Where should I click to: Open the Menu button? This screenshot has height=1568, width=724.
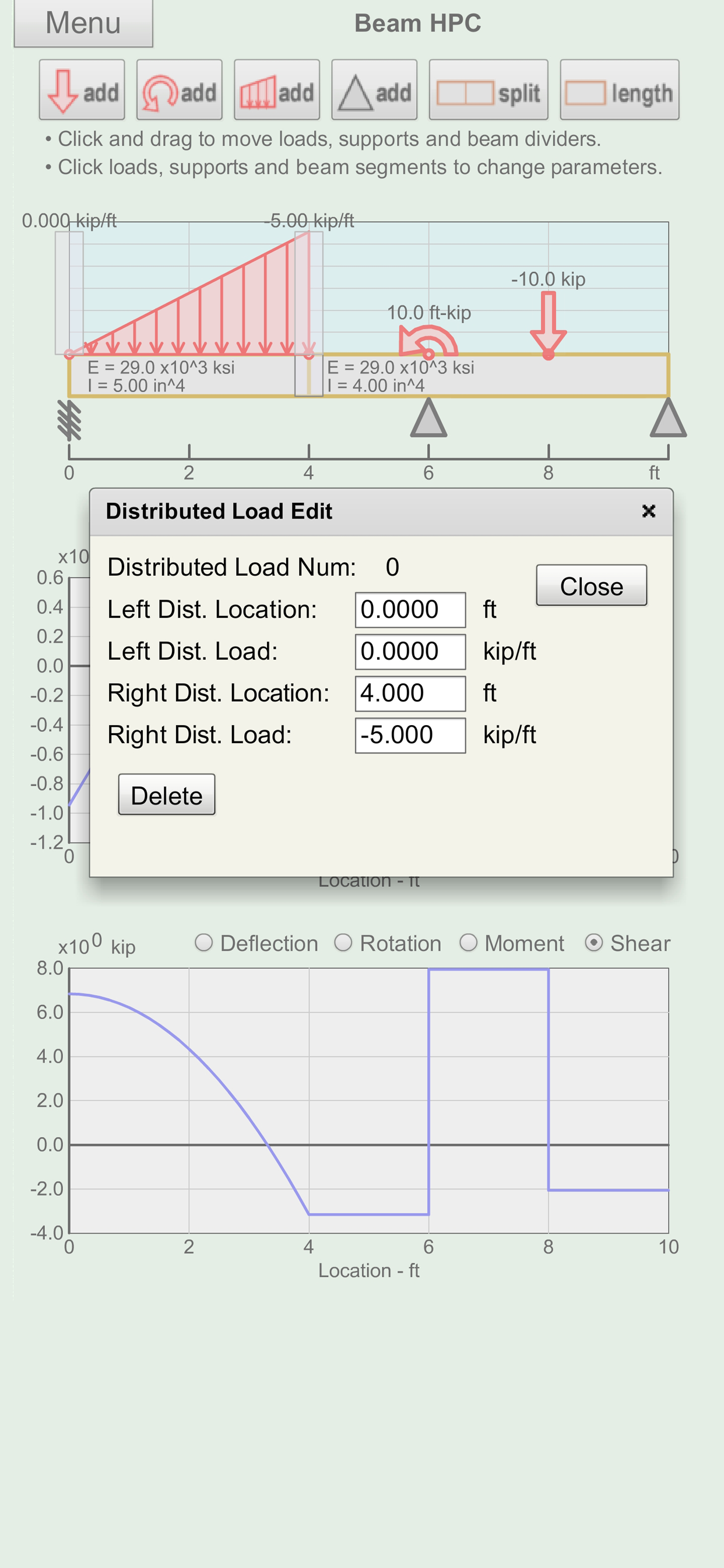83,23
